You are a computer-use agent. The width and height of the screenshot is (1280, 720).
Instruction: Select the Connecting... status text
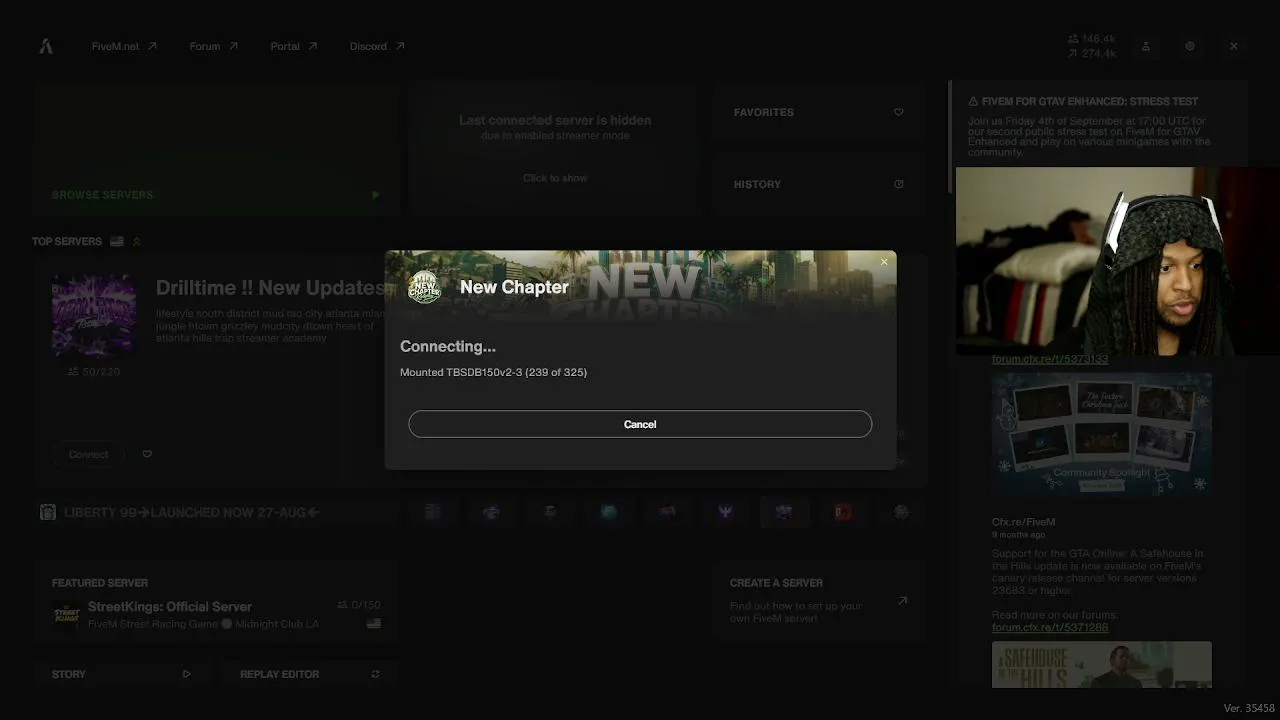(x=448, y=346)
